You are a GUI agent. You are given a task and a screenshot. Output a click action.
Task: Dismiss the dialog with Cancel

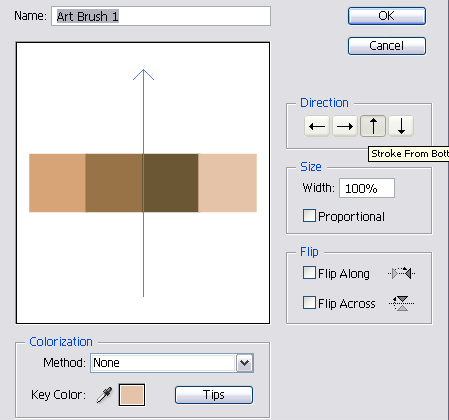(387, 46)
